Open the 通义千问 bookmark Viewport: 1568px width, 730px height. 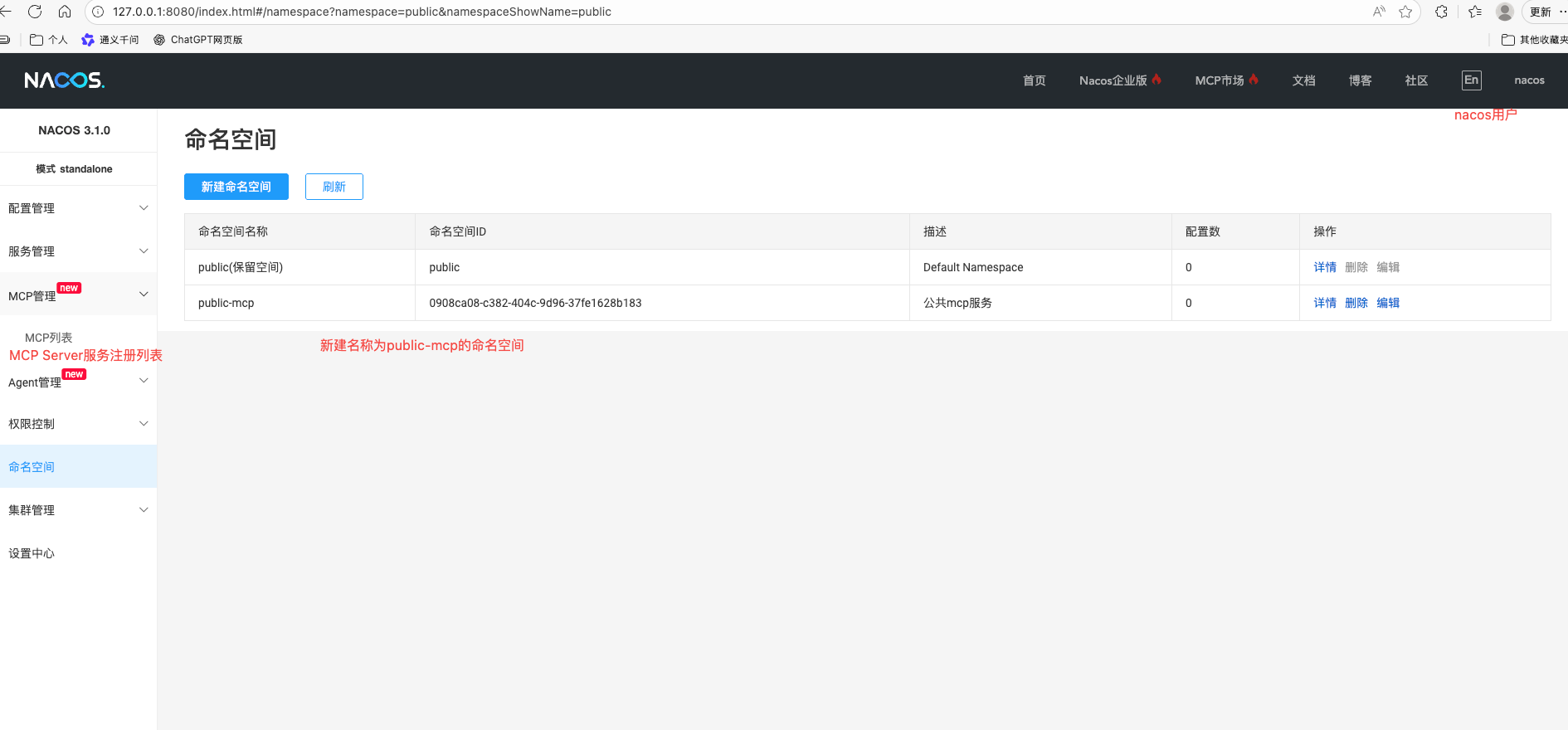110,40
